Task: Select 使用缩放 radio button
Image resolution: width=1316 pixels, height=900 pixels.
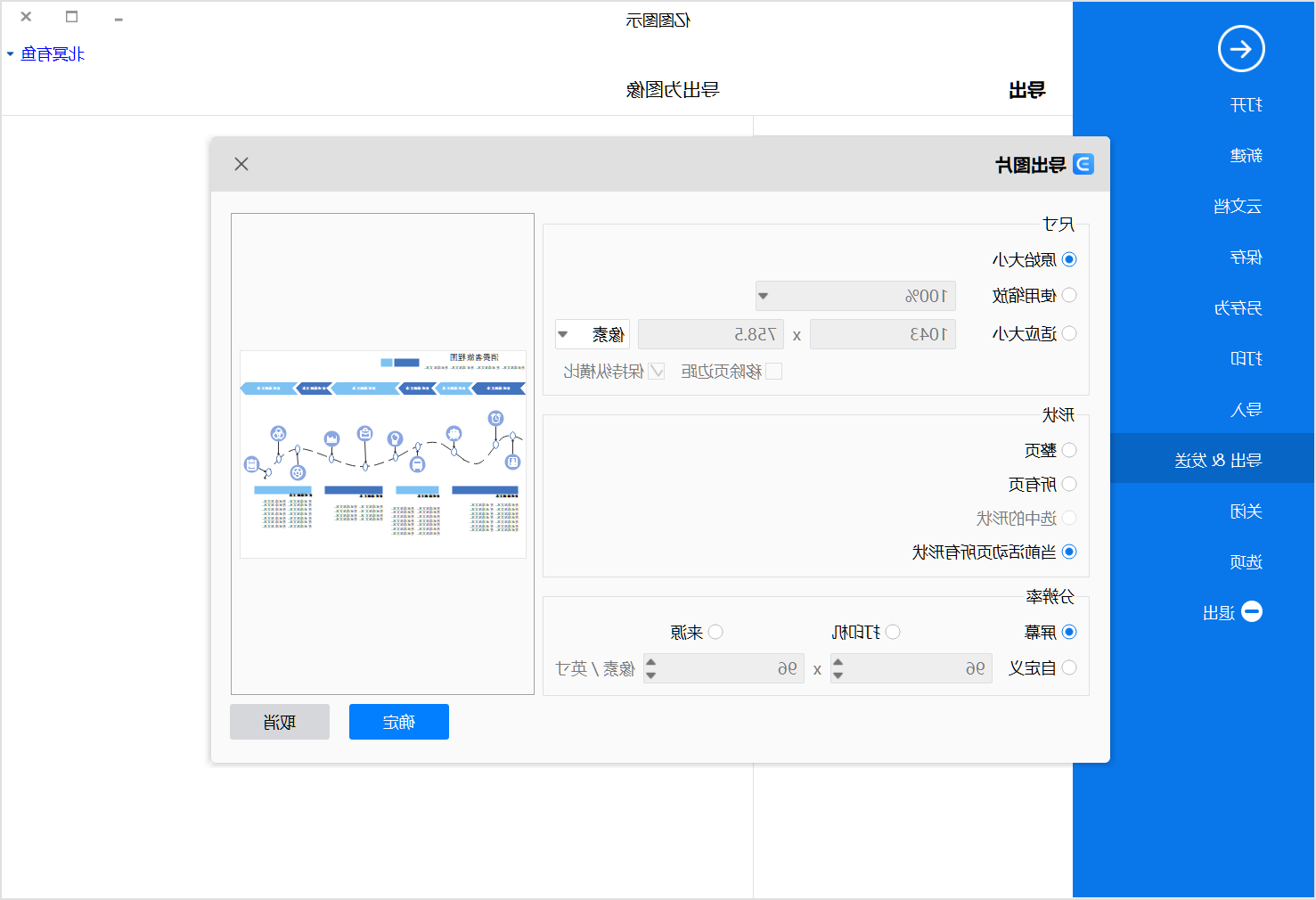Action: 1069,295
